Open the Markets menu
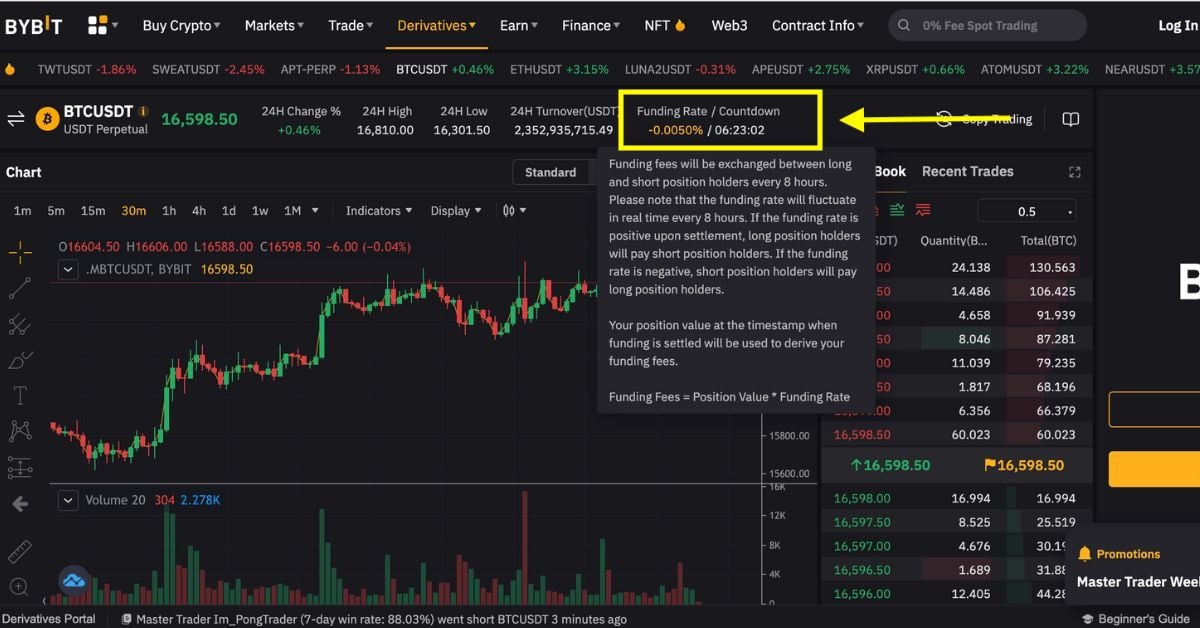Image resolution: width=1200 pixels, height=628 pixels. point(275,25)
